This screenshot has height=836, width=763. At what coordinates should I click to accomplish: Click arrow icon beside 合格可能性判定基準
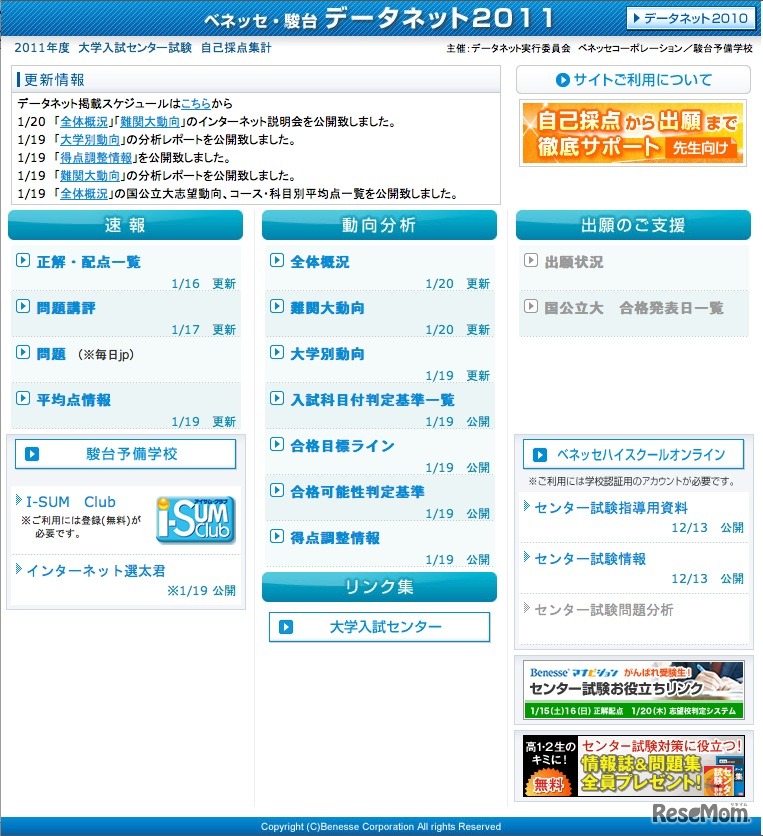tap(277, 490)
